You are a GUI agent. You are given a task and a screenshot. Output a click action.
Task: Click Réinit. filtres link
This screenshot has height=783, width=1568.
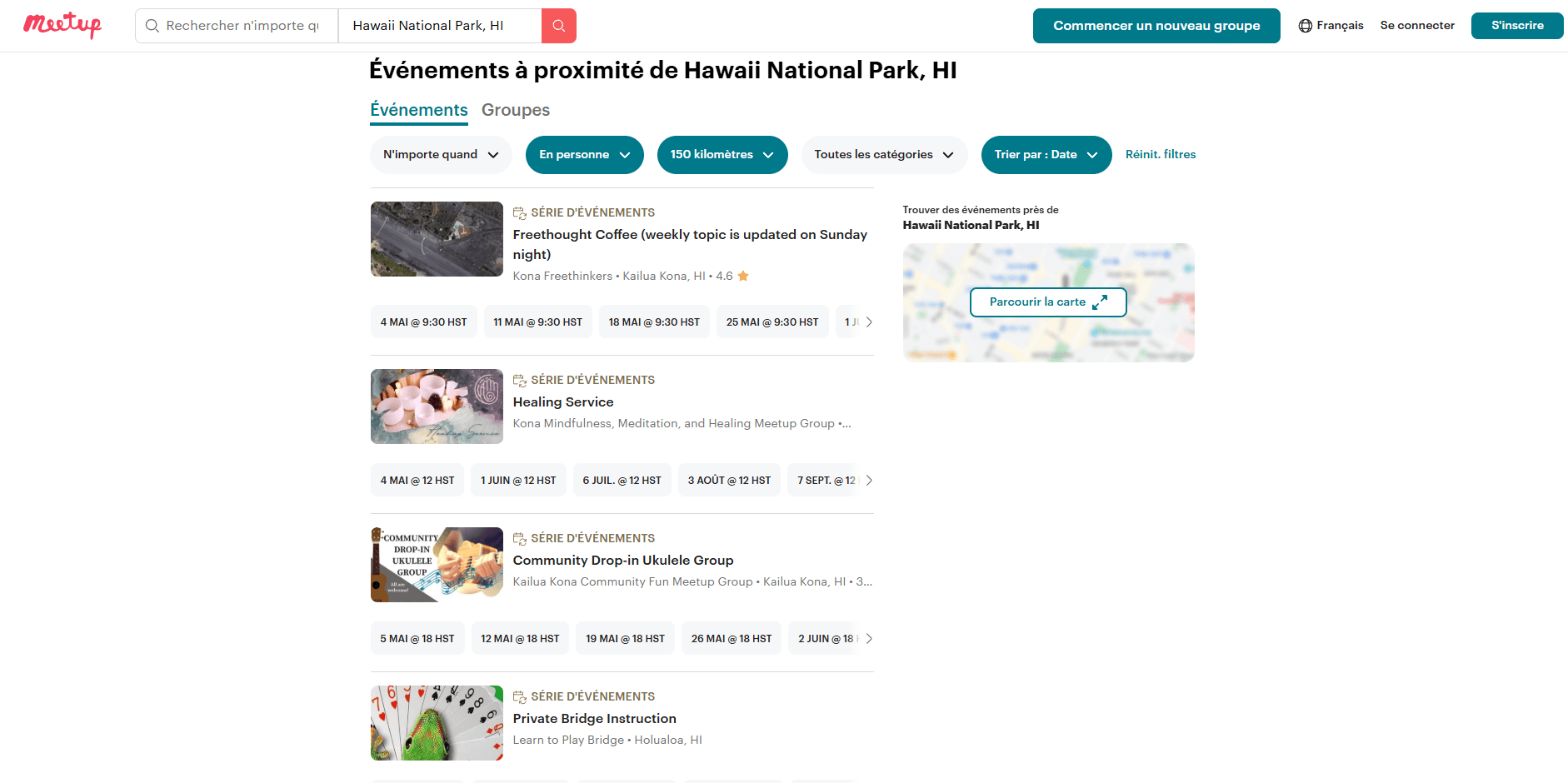[1161, 155]
